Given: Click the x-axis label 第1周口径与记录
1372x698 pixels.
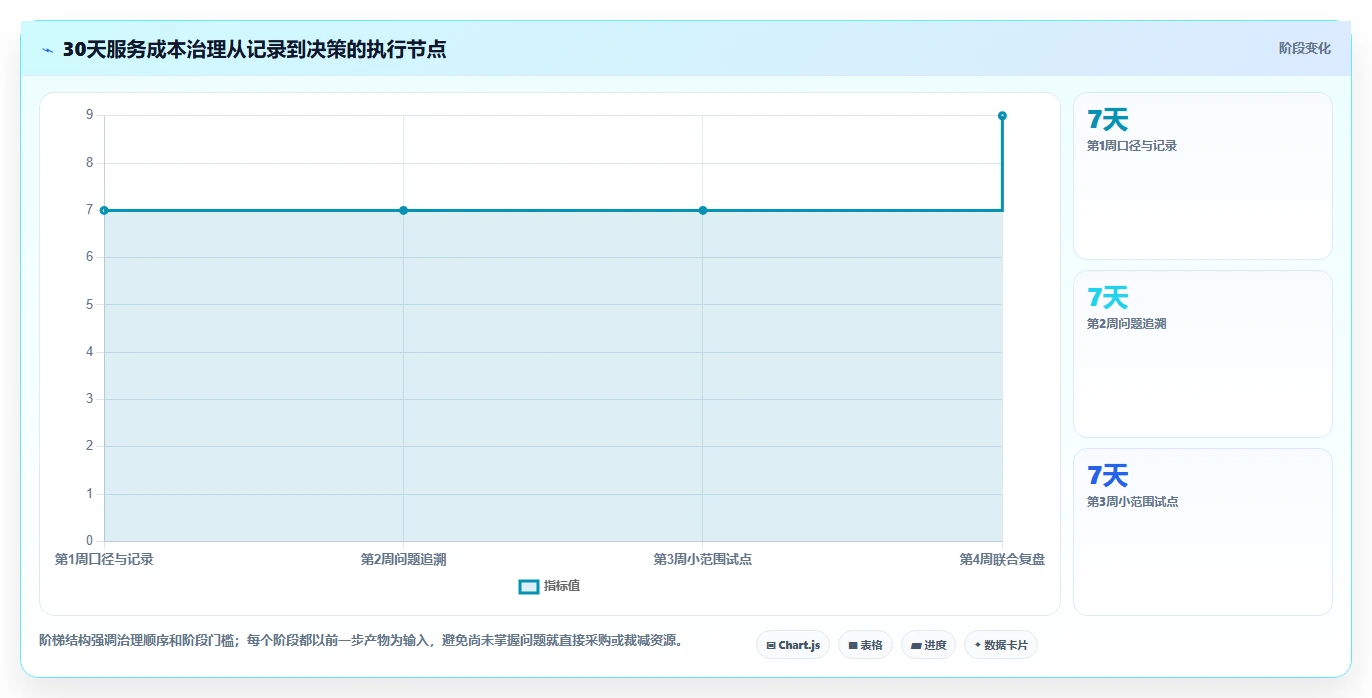Looking at the screenshot, I should pos(104,560).
